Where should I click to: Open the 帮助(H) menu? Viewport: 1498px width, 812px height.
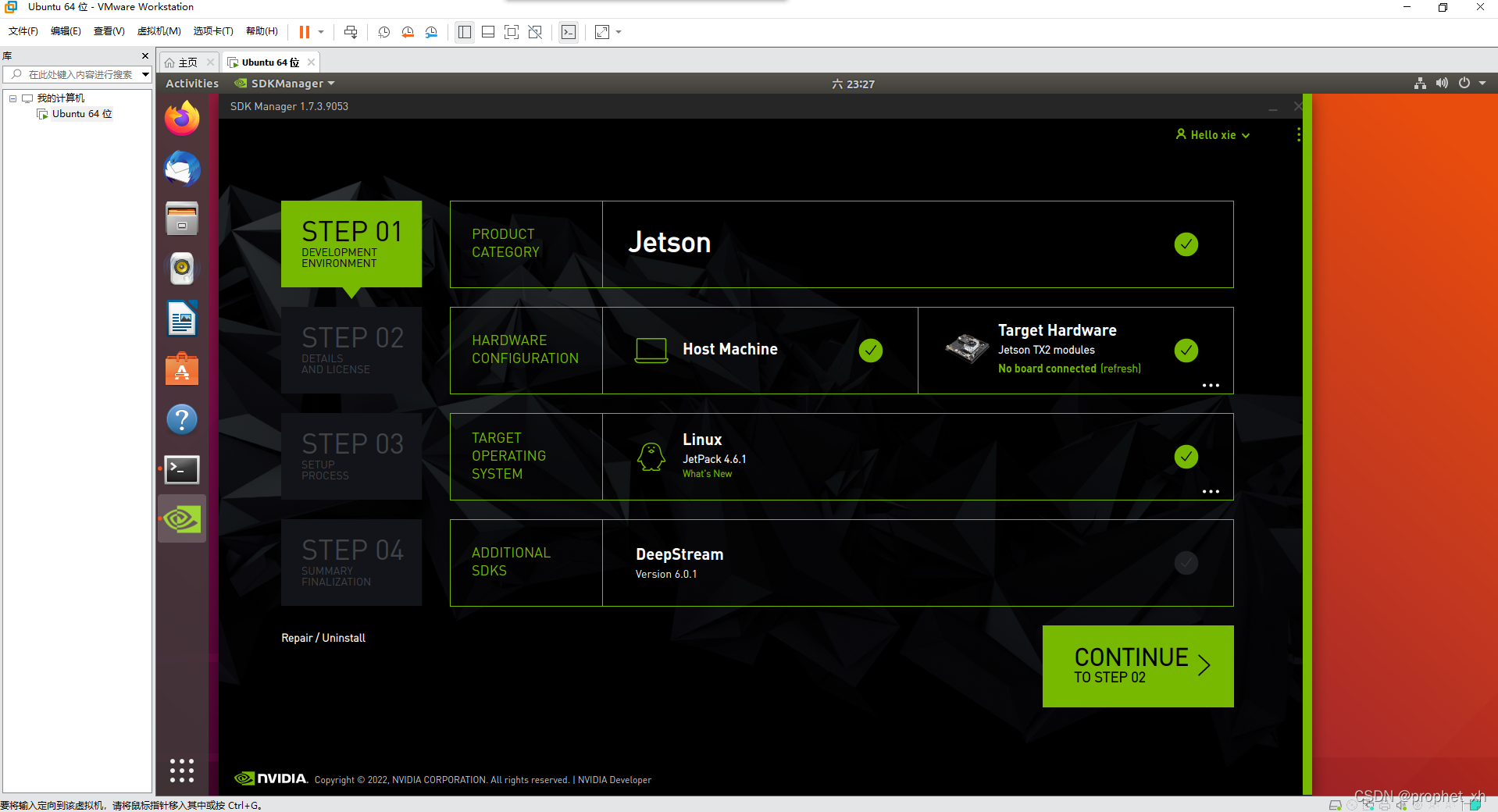tap(262, 31)
